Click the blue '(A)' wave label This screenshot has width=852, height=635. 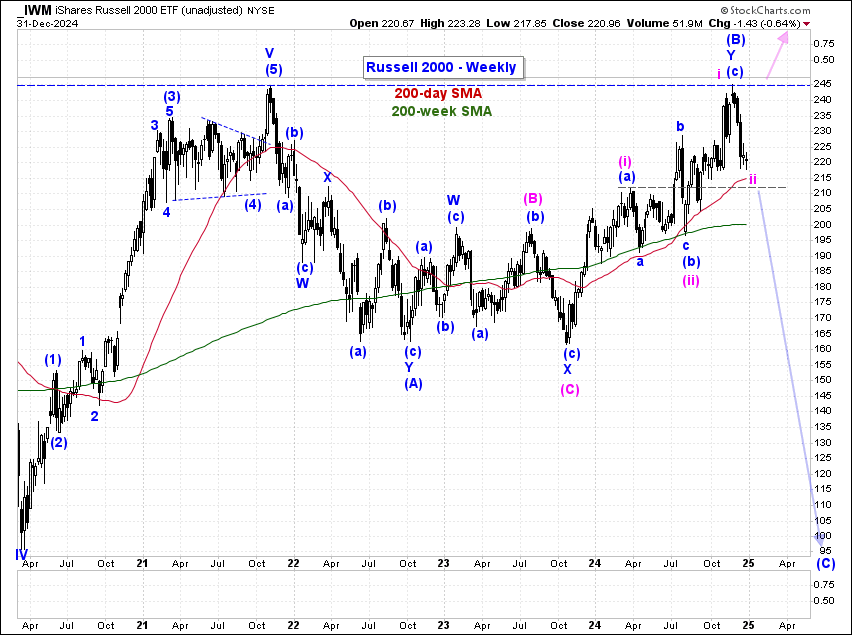(x=413, y=383)
